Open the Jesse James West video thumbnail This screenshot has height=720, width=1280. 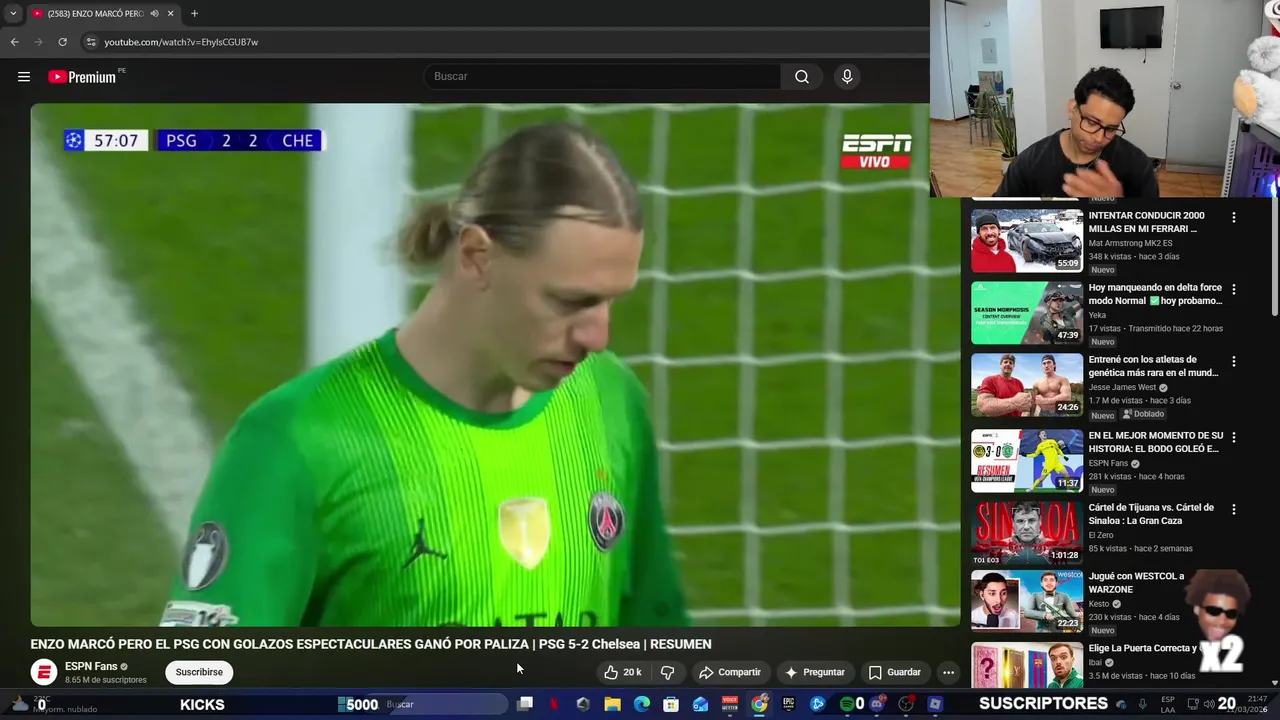(x=1027, y=385)
